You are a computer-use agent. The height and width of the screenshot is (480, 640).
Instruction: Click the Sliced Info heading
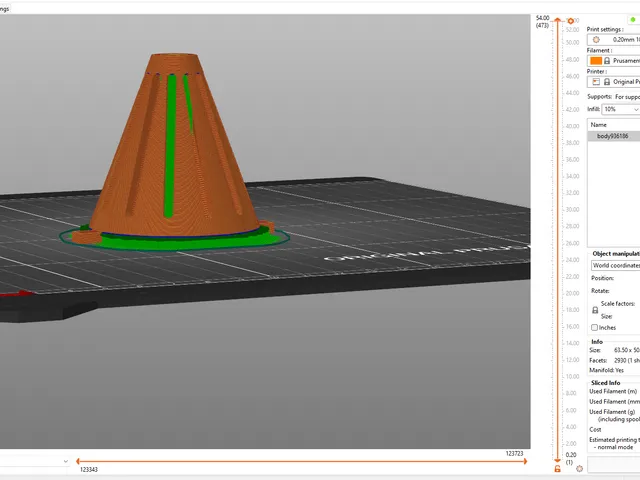click(606, 383)
